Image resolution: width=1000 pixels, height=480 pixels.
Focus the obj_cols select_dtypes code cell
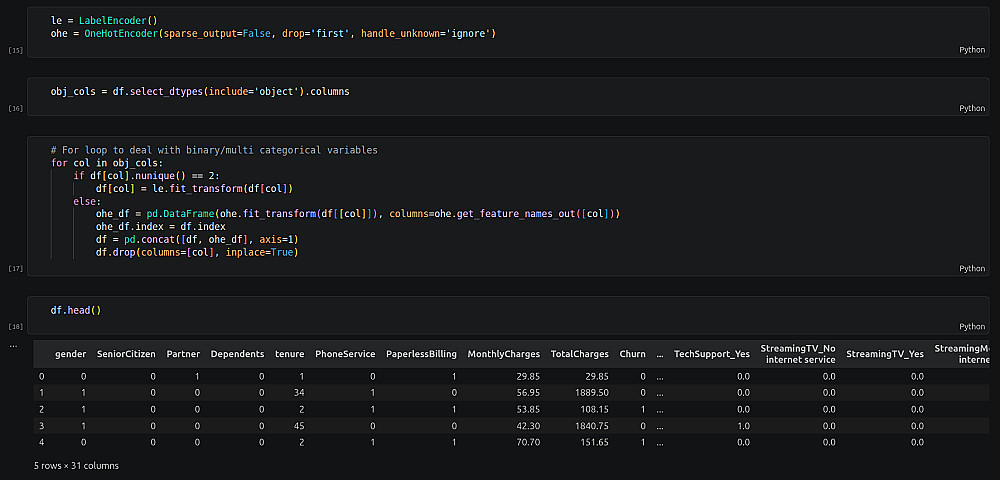[200, 92]
